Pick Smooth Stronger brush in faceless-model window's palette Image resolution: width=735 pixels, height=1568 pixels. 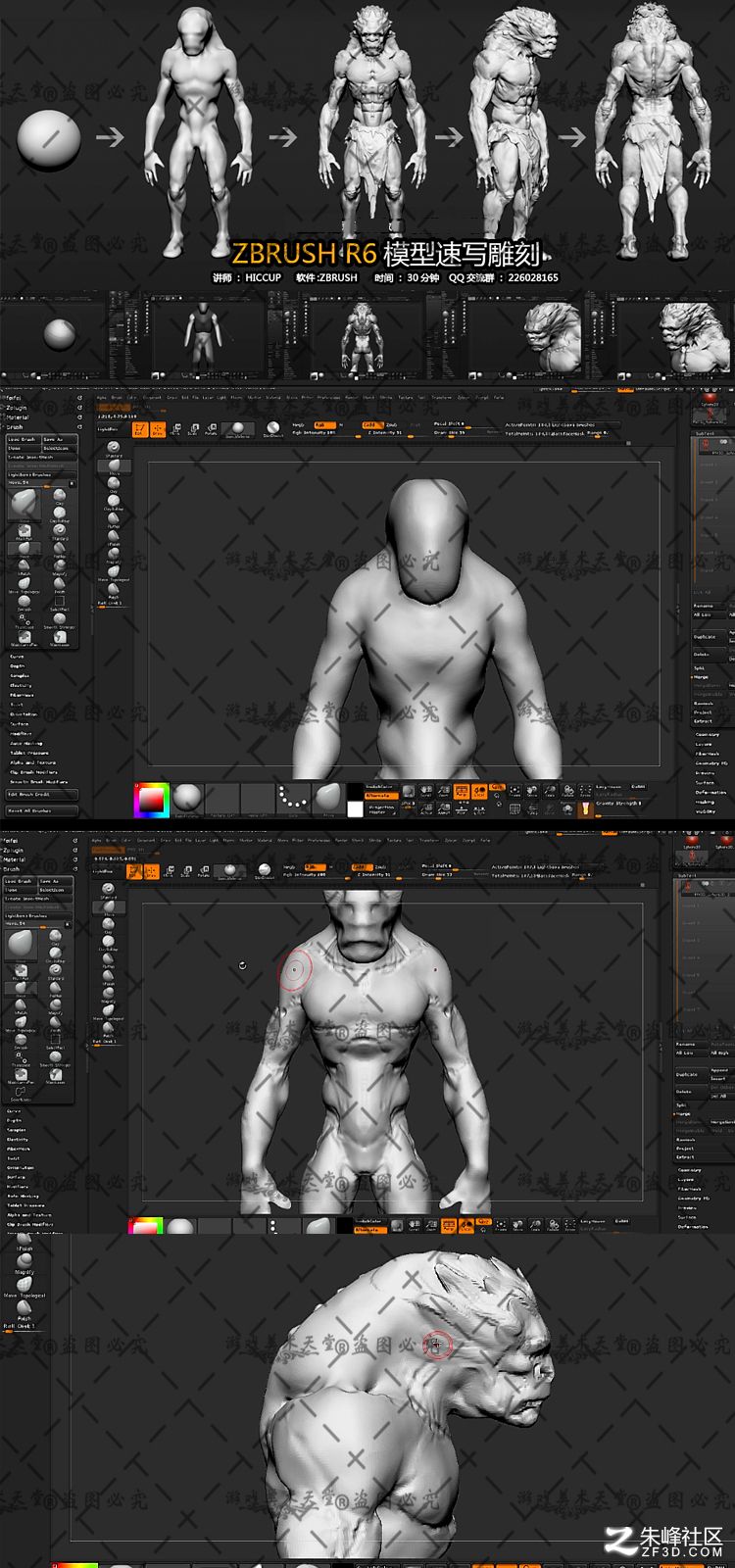(60, 620)
